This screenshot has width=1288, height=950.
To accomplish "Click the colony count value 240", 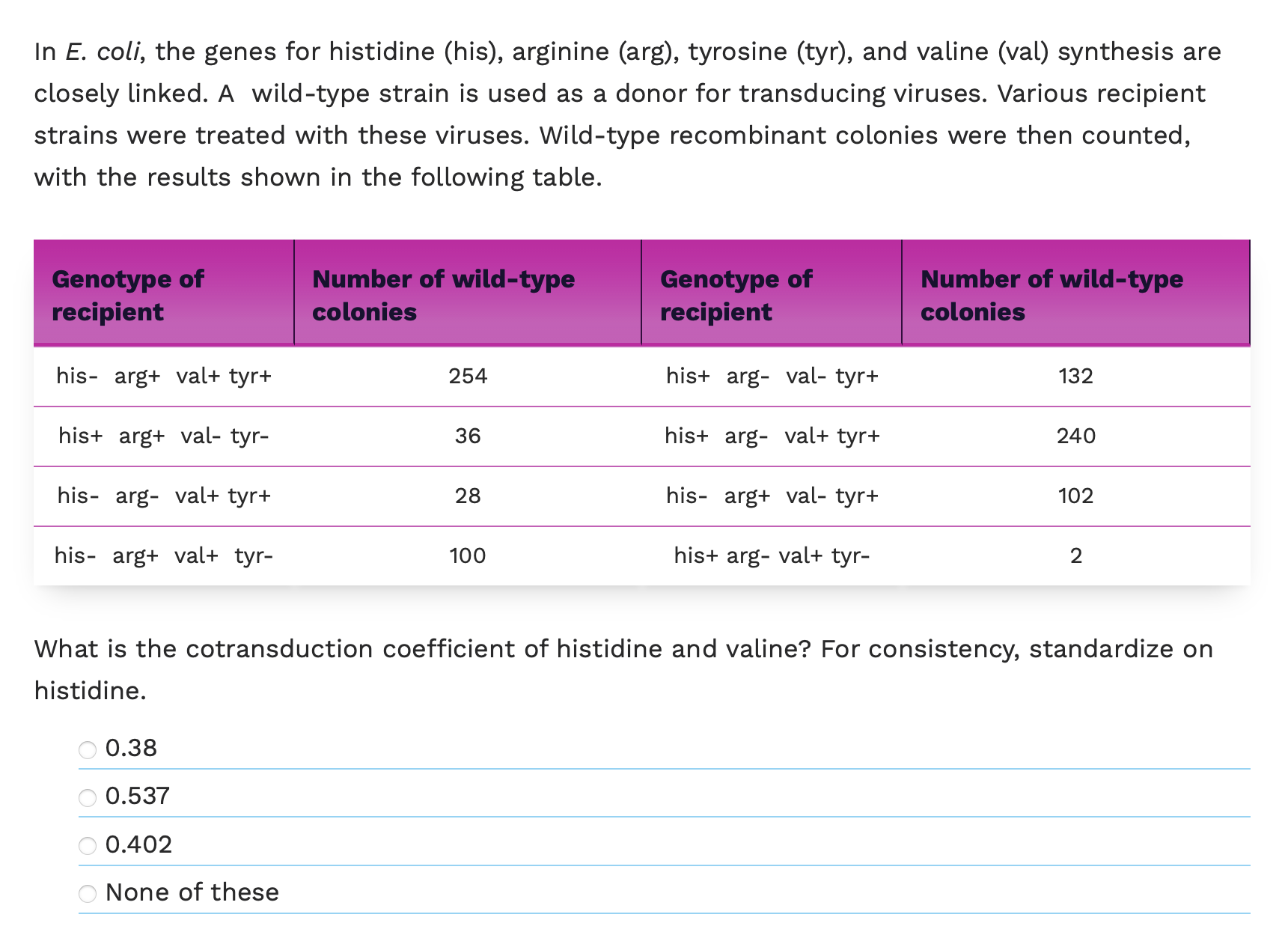I will (1075, 436).
